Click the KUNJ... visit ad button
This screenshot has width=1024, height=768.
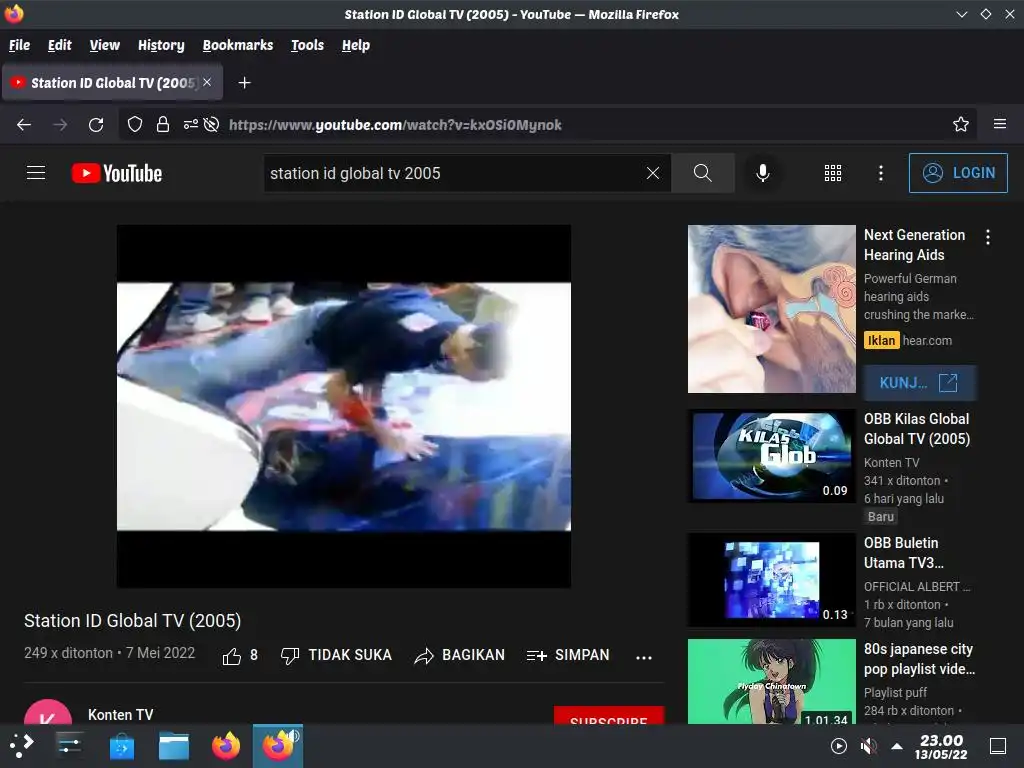click(920, 383)
